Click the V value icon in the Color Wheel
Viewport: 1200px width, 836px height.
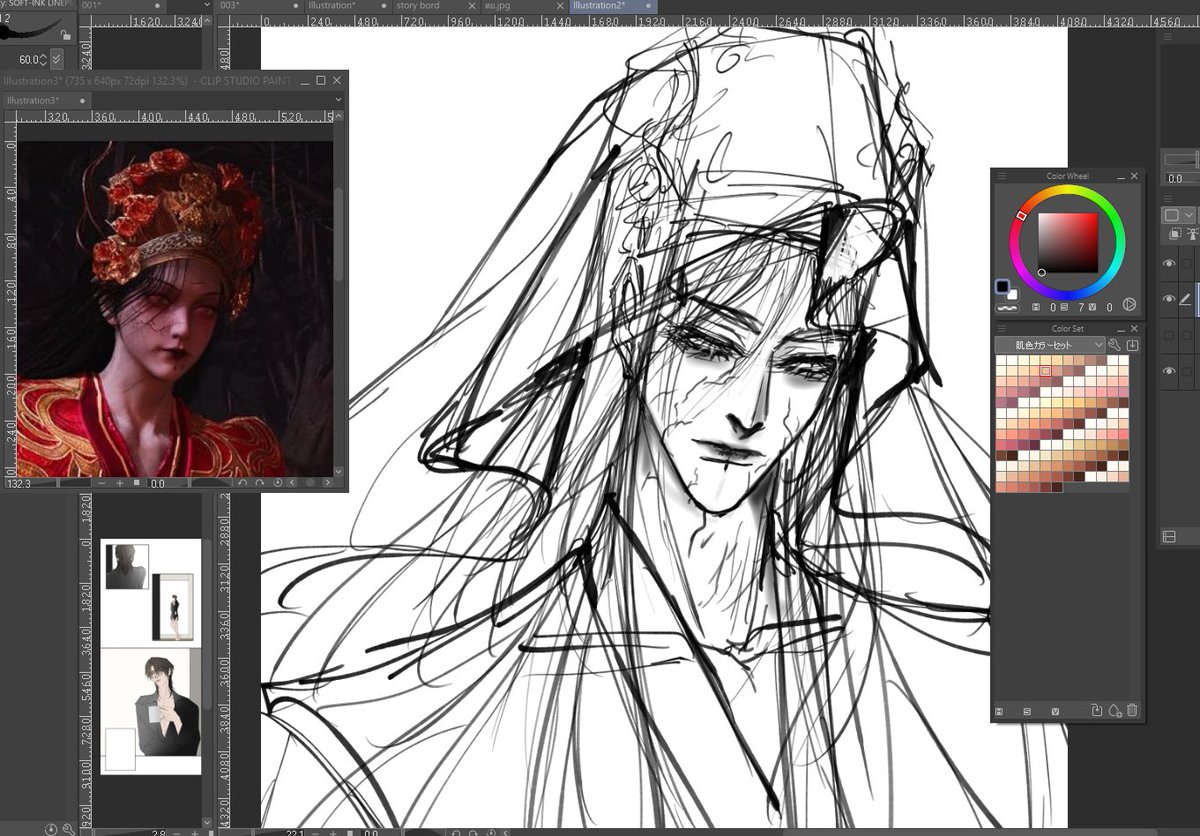point(1093,307)
